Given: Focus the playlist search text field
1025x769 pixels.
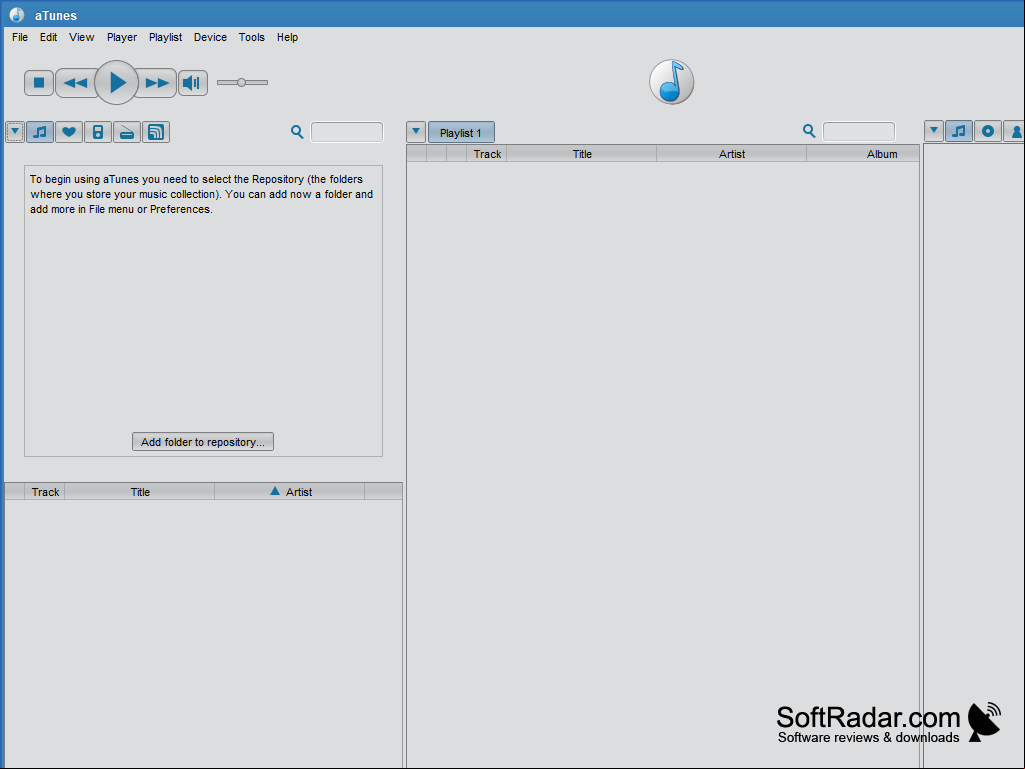Looking at the screenshot, I should click(859, 131).
